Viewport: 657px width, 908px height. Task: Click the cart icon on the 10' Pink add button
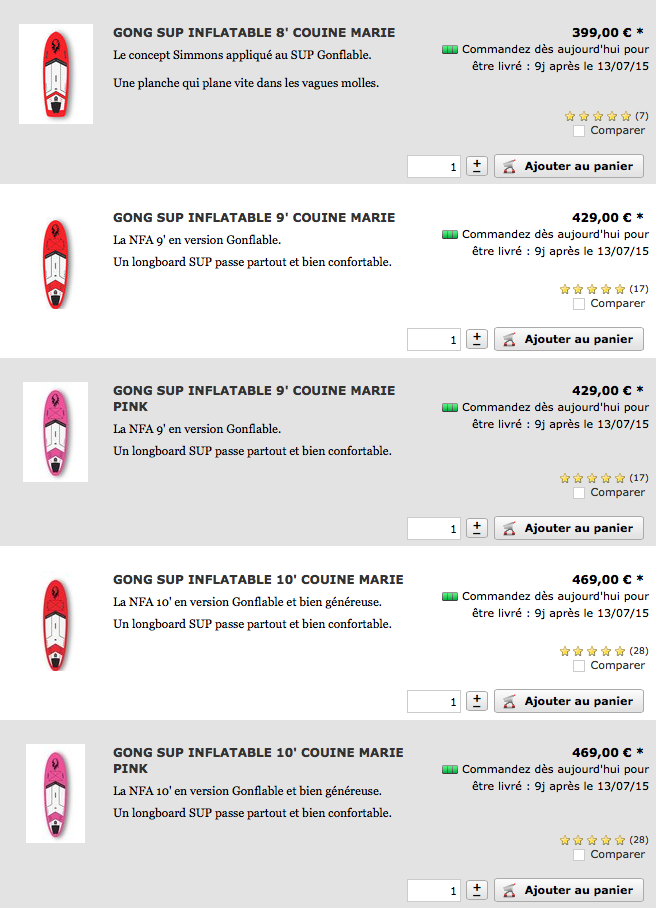click(x=509, y=891)
